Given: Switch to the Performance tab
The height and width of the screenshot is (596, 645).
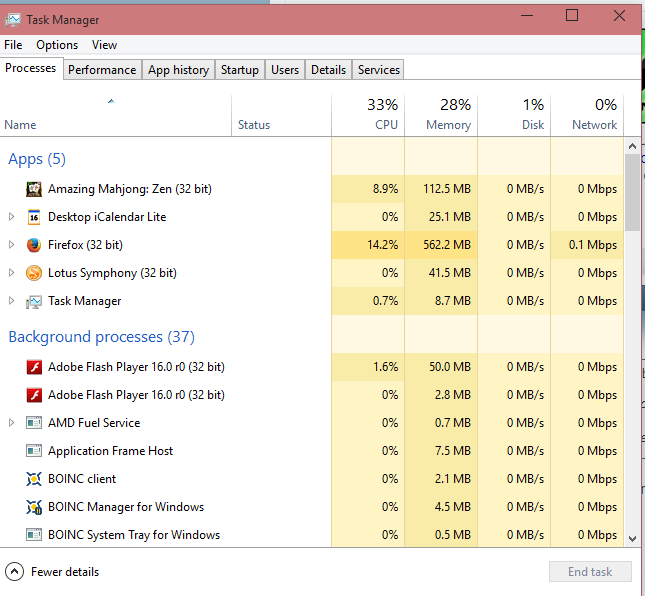Looking at the screenshot, I should pos(102,70).
